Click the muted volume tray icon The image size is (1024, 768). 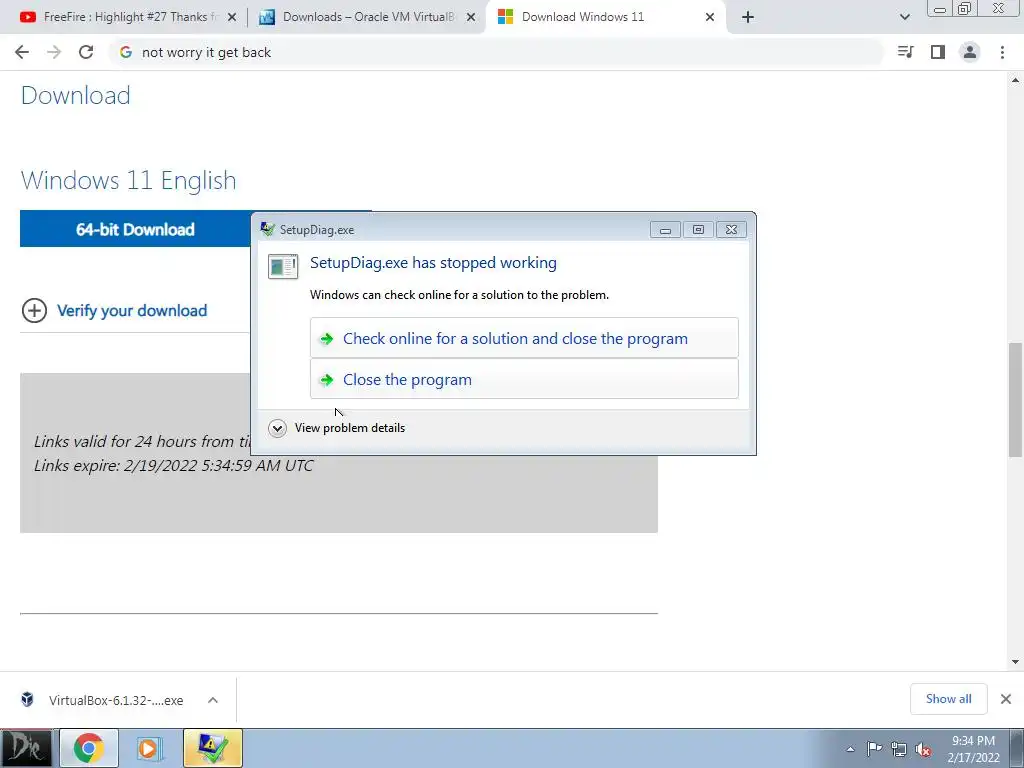point(923,749)
